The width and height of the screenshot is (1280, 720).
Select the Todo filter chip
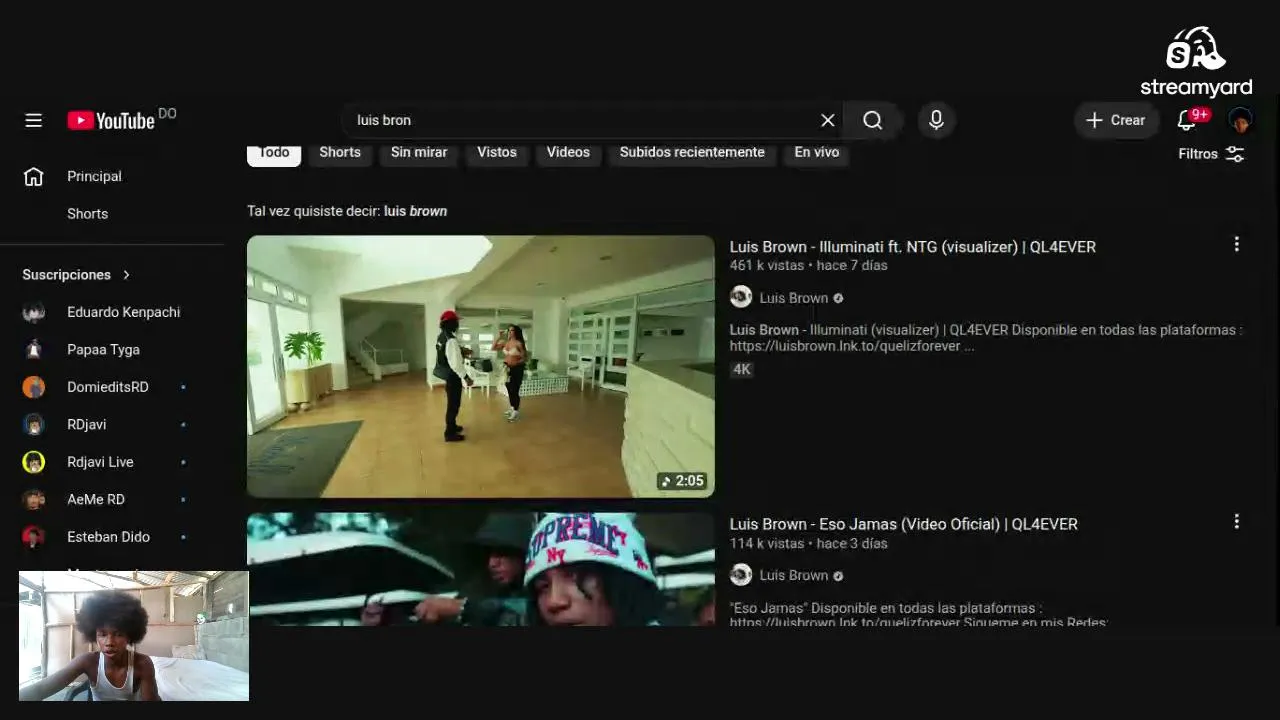point(274,153)
